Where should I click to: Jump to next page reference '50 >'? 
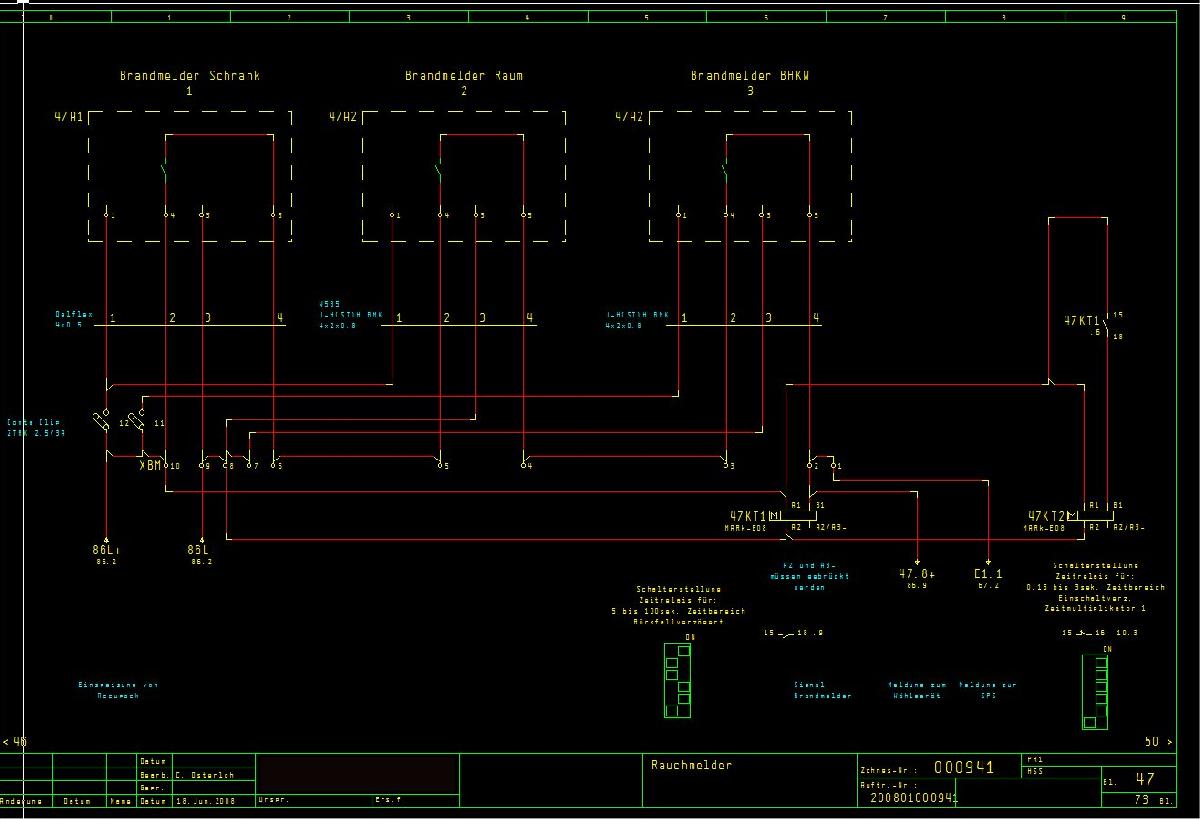click(1158, 741)
